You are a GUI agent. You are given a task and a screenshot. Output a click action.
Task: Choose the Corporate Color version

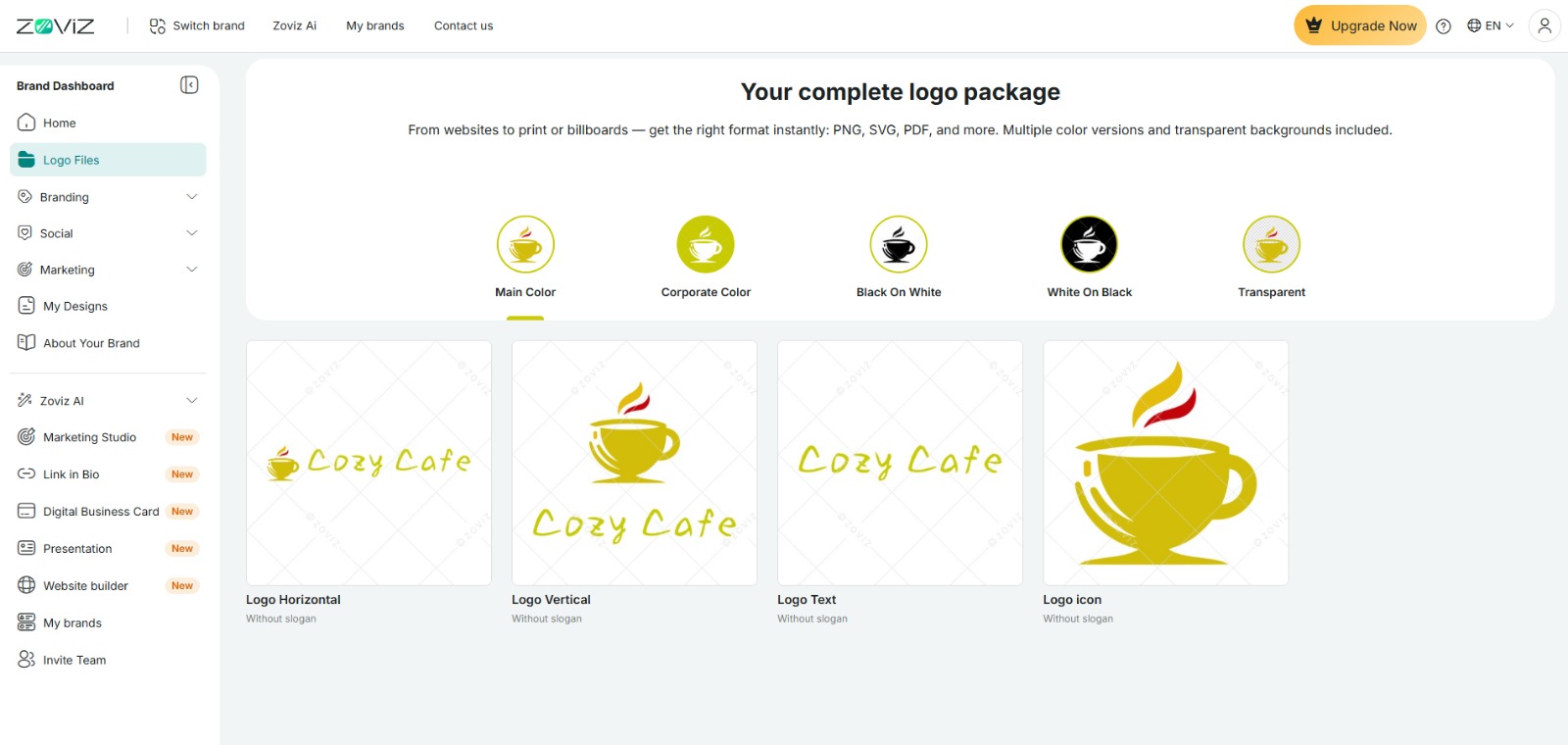706,245
